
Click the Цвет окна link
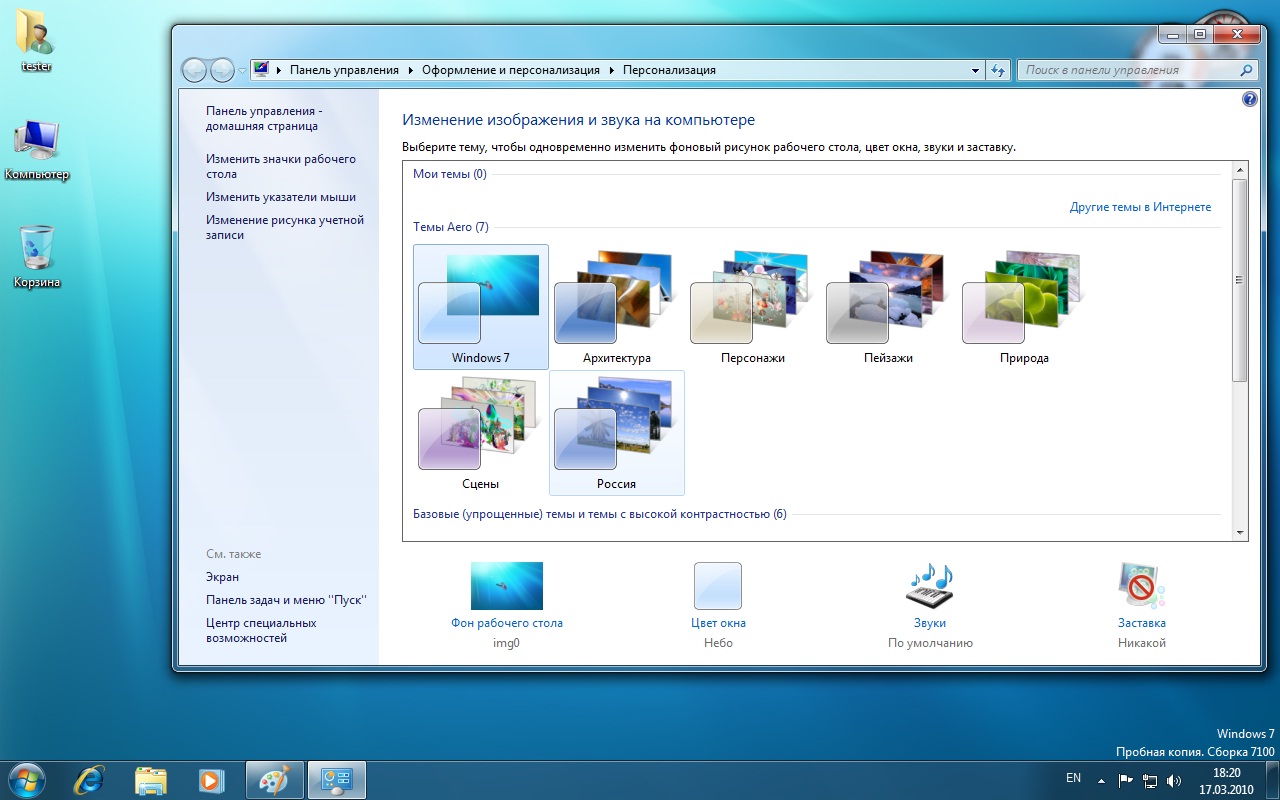(x=718, y=623)
